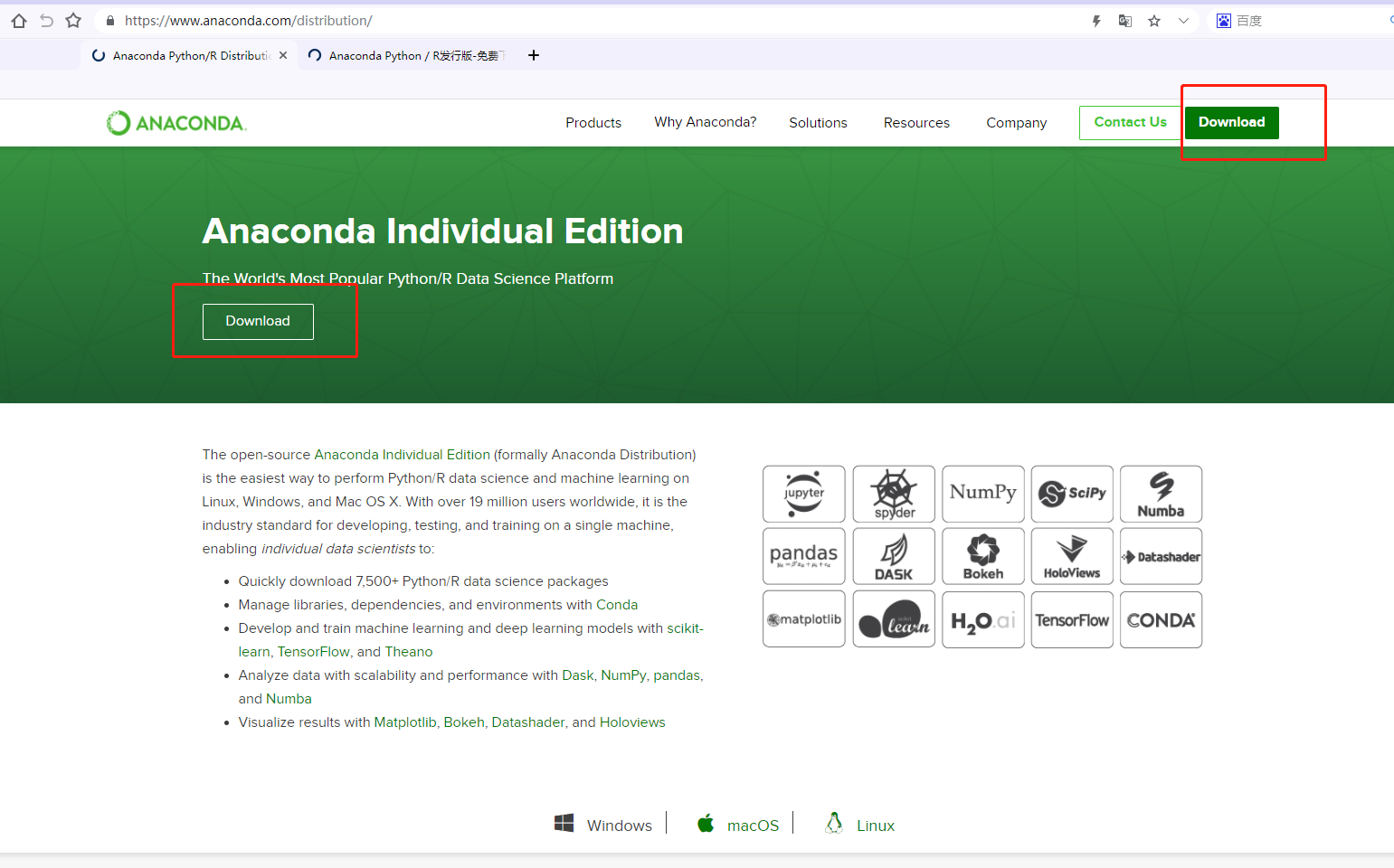Follow the Dask text link
The image size is (1394, 868).
point(578,675)
